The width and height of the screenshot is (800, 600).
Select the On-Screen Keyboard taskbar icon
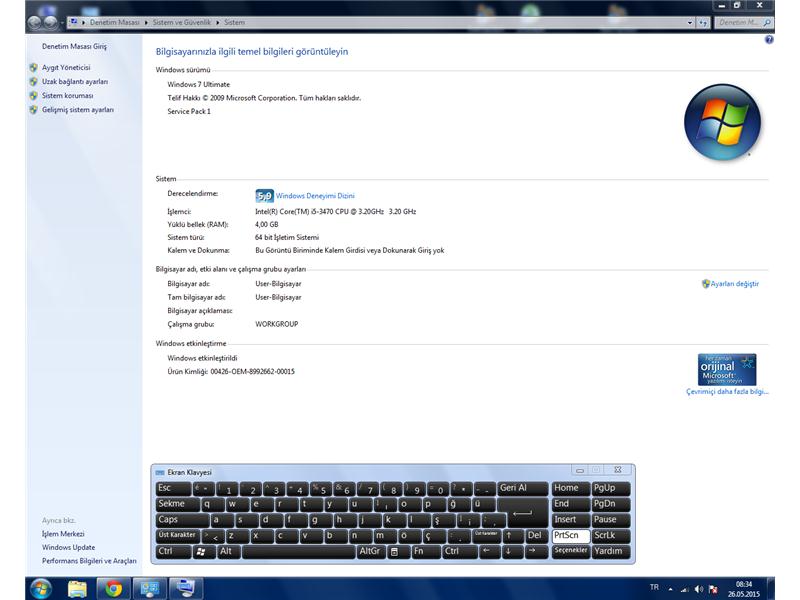(x=186, y=589)
